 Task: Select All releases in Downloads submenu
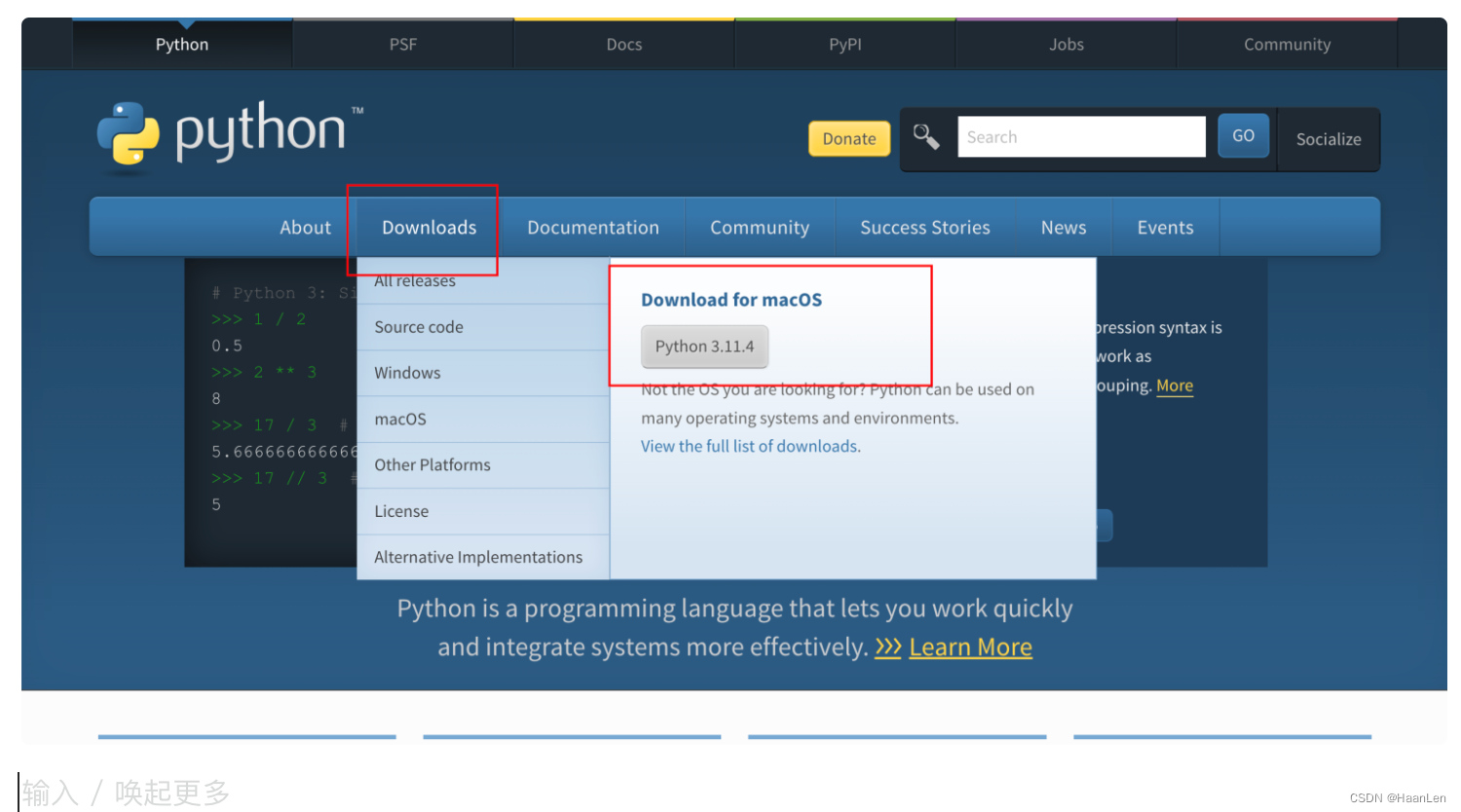[483, 281]
